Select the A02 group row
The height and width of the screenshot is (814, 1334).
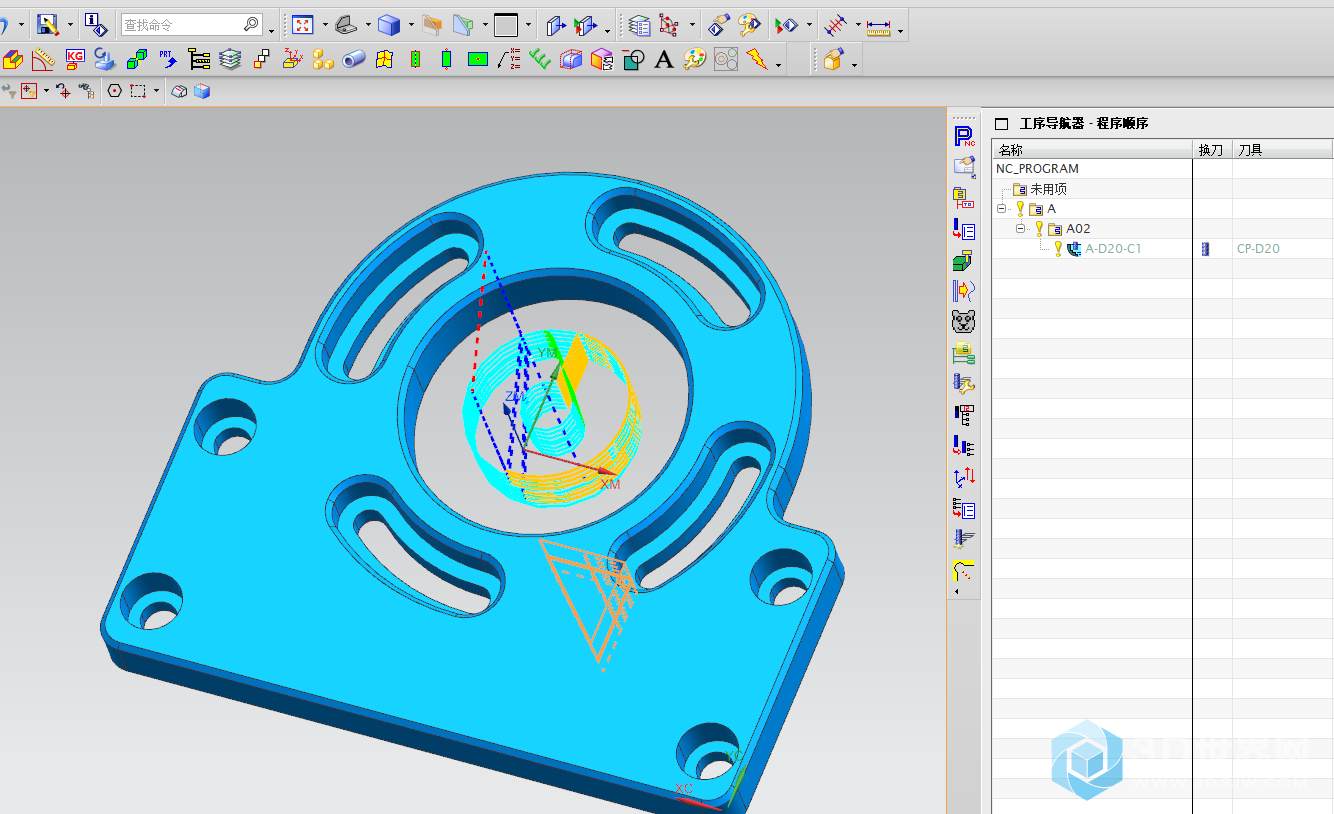click(x=1078, y=229)
